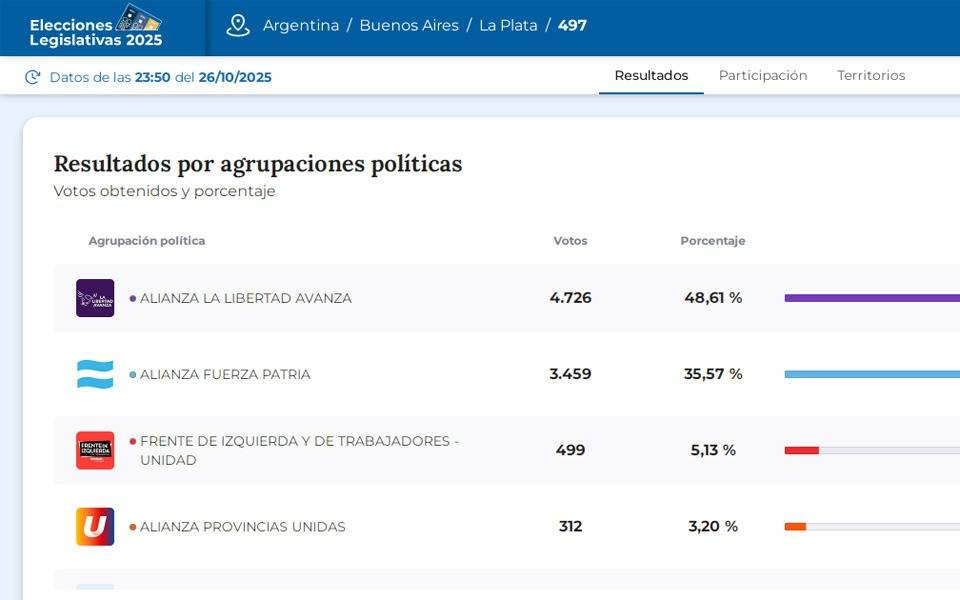Click the red Frente de Izquierda bar

tap(802, 450)
